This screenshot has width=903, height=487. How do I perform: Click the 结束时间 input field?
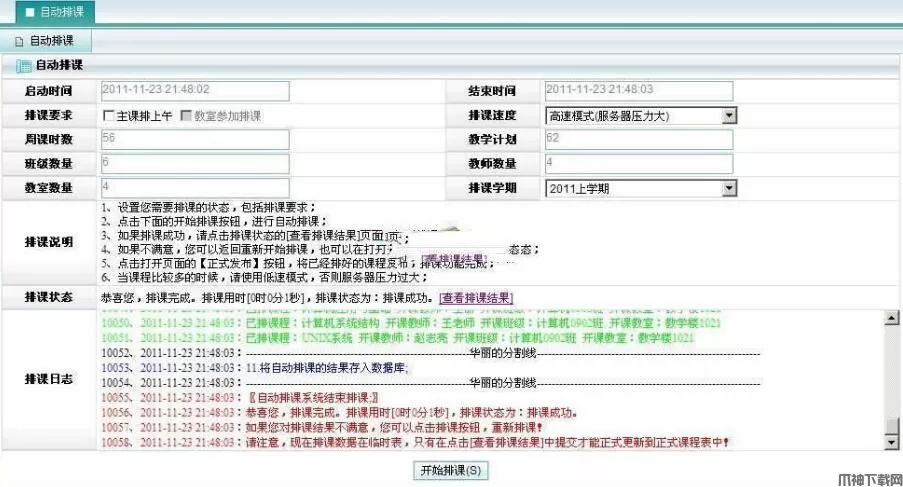click(639, 91)
